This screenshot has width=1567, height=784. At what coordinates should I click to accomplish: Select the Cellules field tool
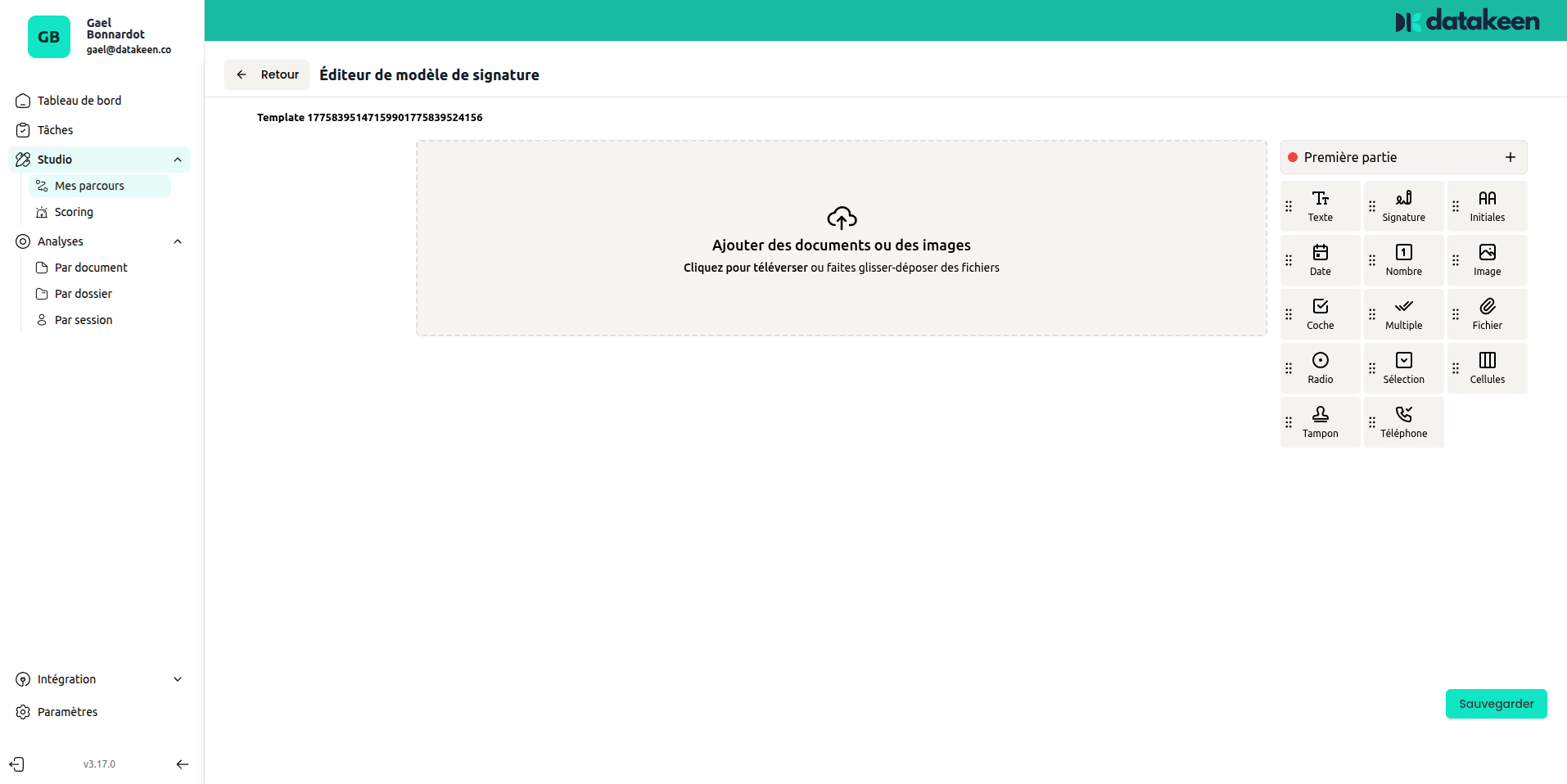pos(1486,367)
